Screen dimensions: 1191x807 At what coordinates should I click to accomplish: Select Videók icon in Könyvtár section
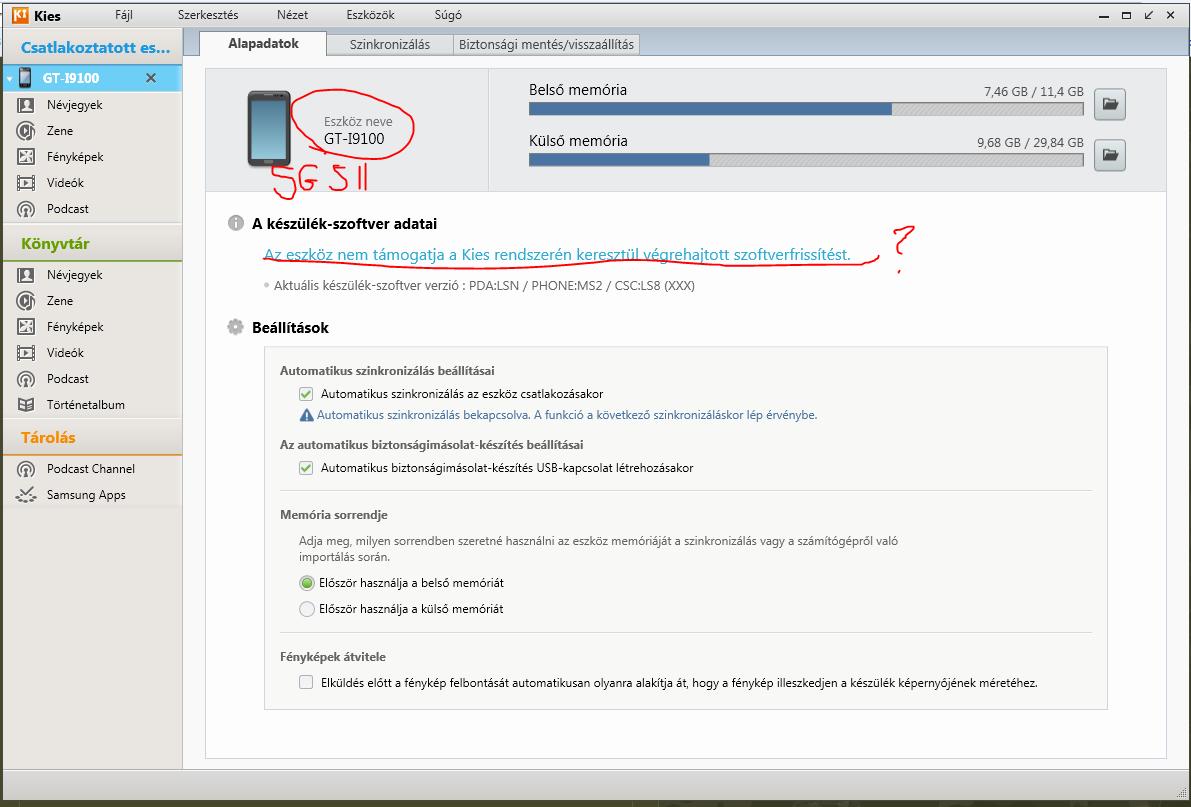point(26,353)
